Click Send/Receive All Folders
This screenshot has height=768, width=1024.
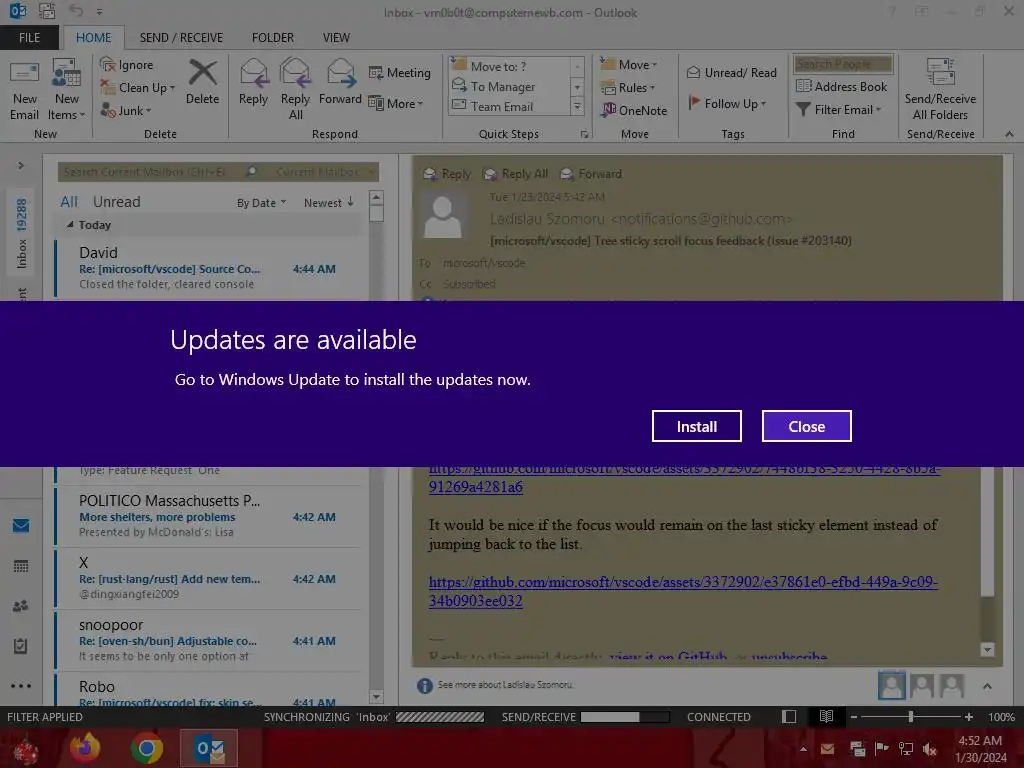coord(940,89)
